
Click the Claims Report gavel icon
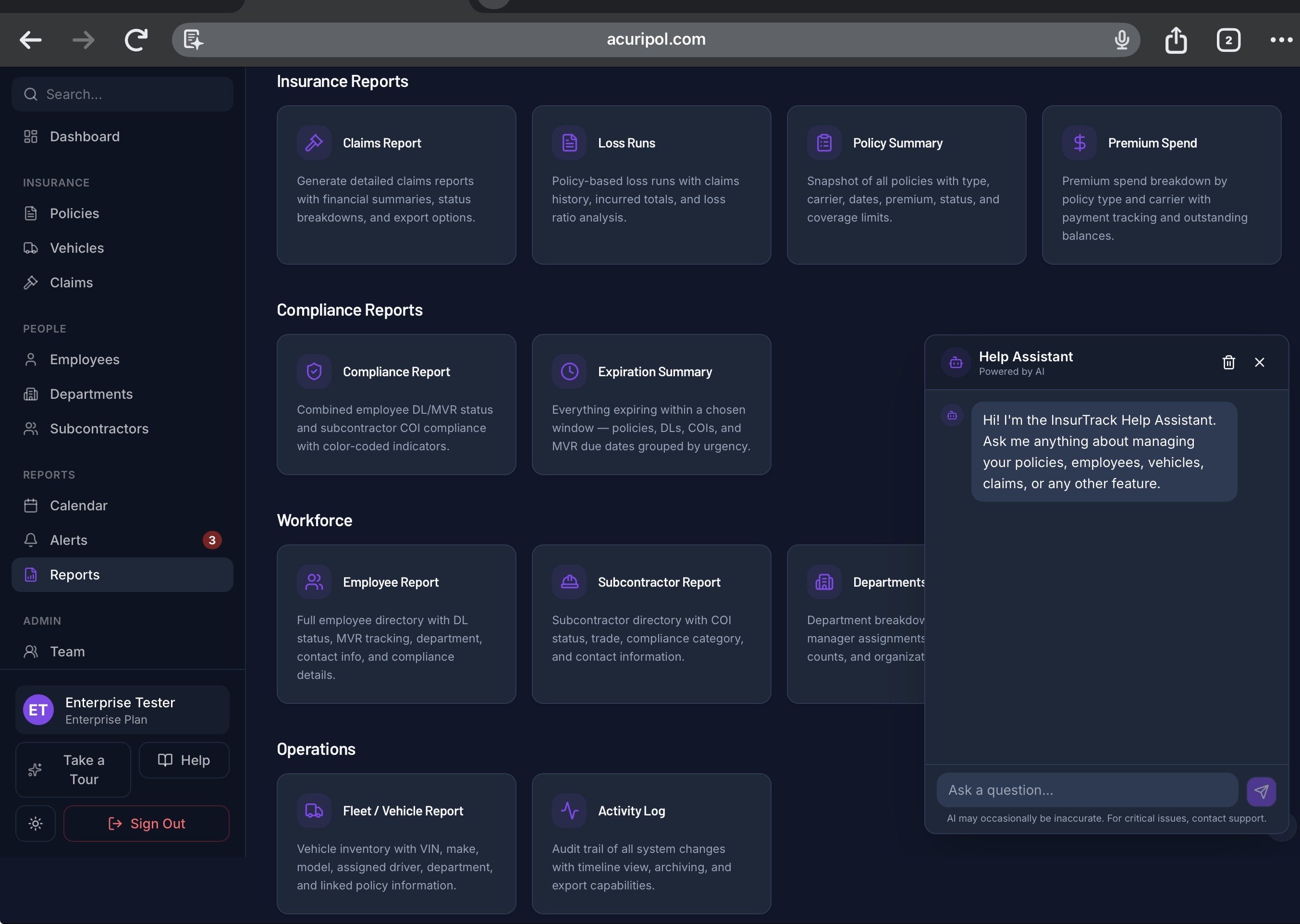[x=314, y=143]
